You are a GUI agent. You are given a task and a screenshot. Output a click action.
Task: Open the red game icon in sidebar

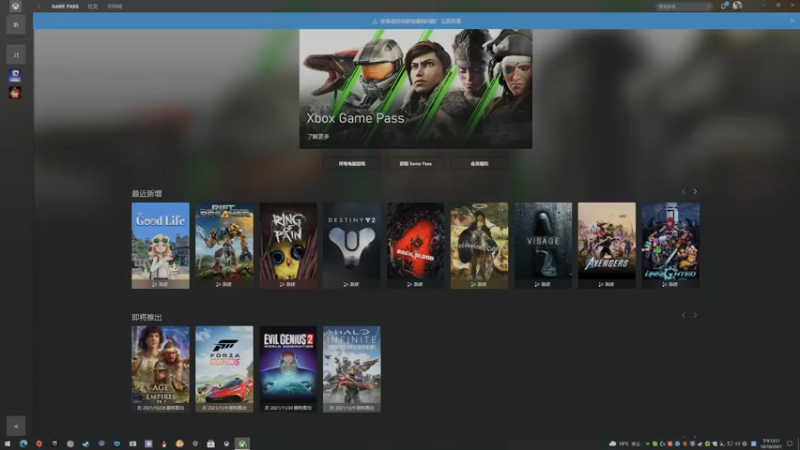(x=15, y=92)
